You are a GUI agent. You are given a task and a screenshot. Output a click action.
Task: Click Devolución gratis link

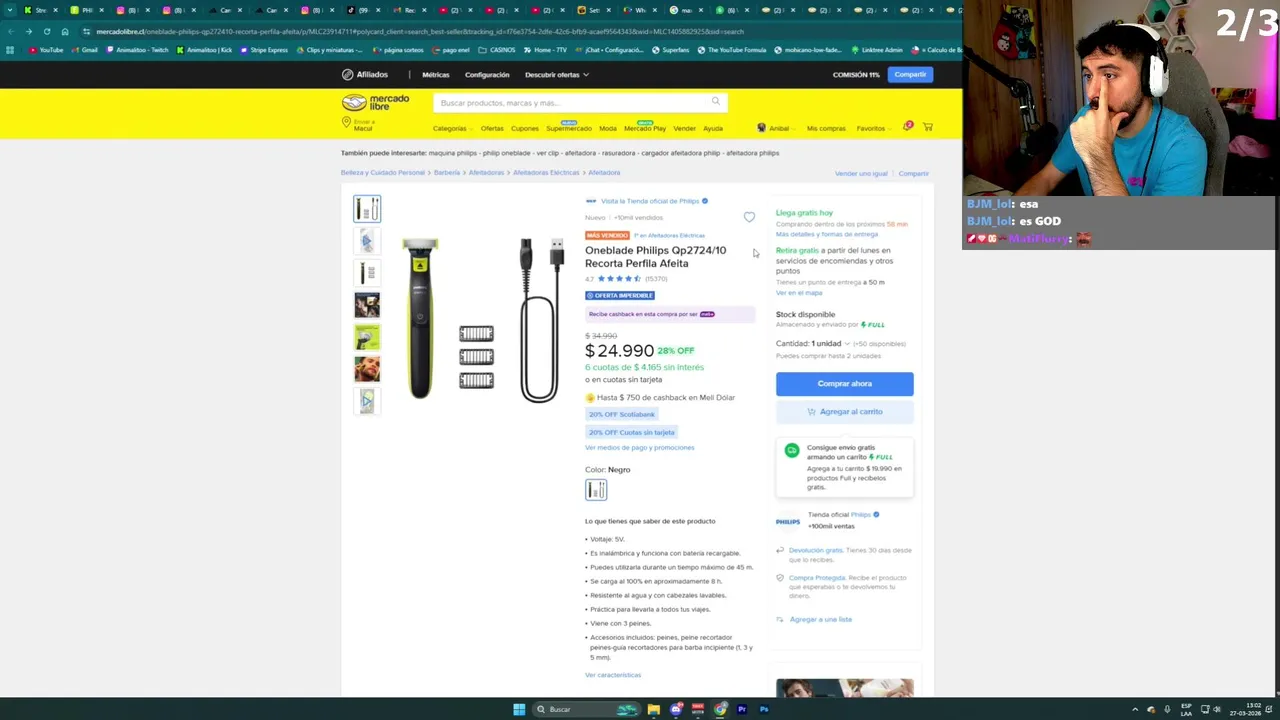click(816, 550)
